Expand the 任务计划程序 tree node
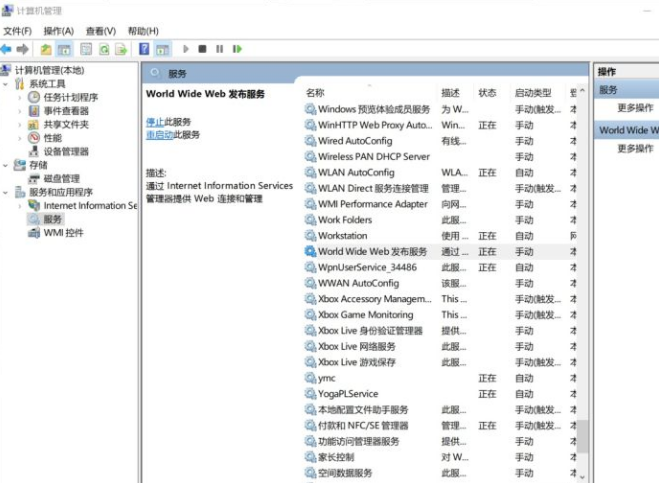 pyautogui.click(x=19, y=98)
